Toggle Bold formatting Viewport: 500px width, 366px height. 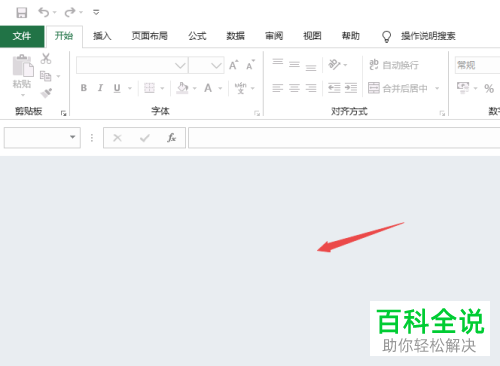point(84,88)
